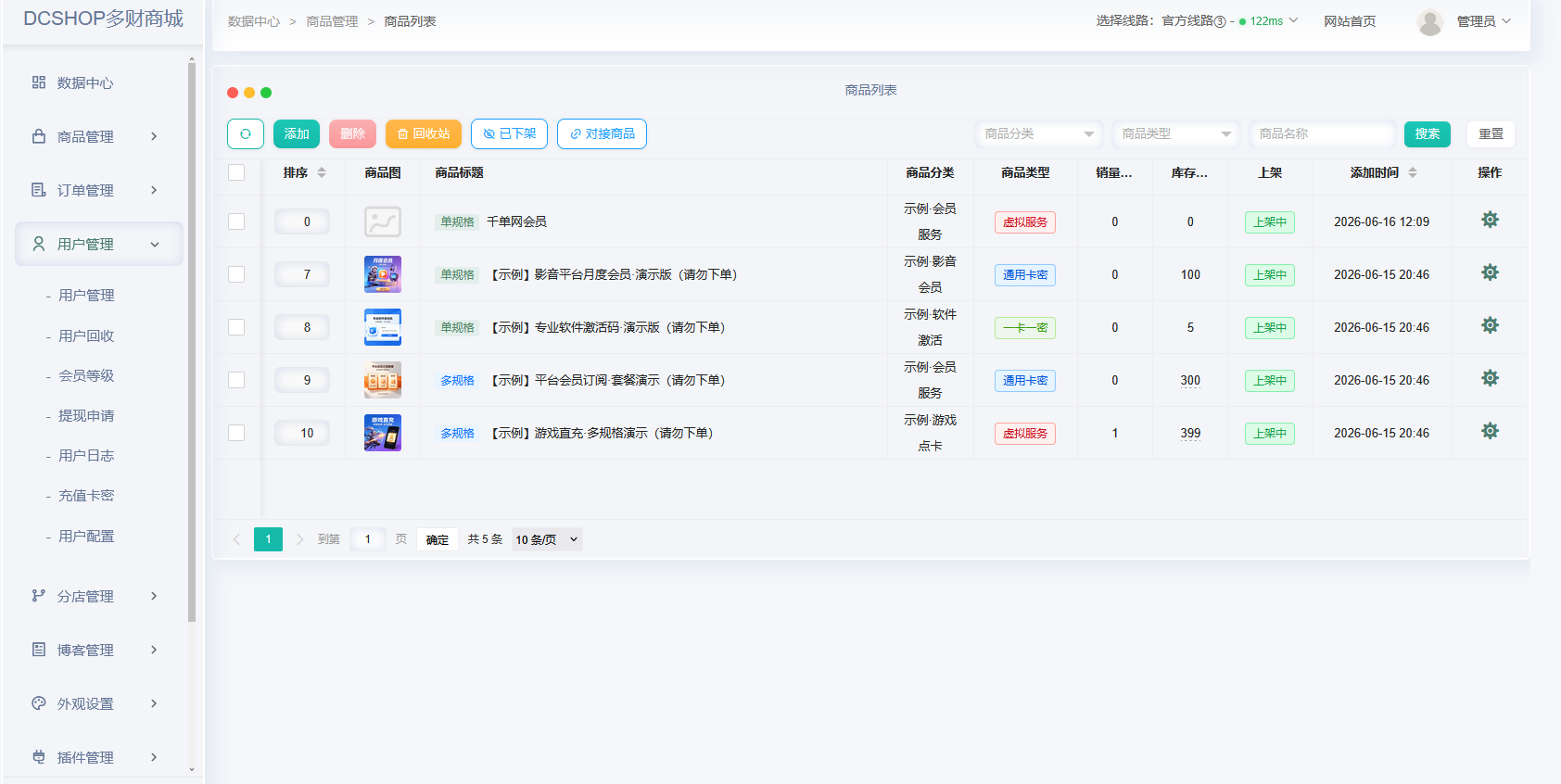This screenshot has width=1561, height=784.
Task: Open the 商品分类 filter dropdown
Action: (1039, 134)
